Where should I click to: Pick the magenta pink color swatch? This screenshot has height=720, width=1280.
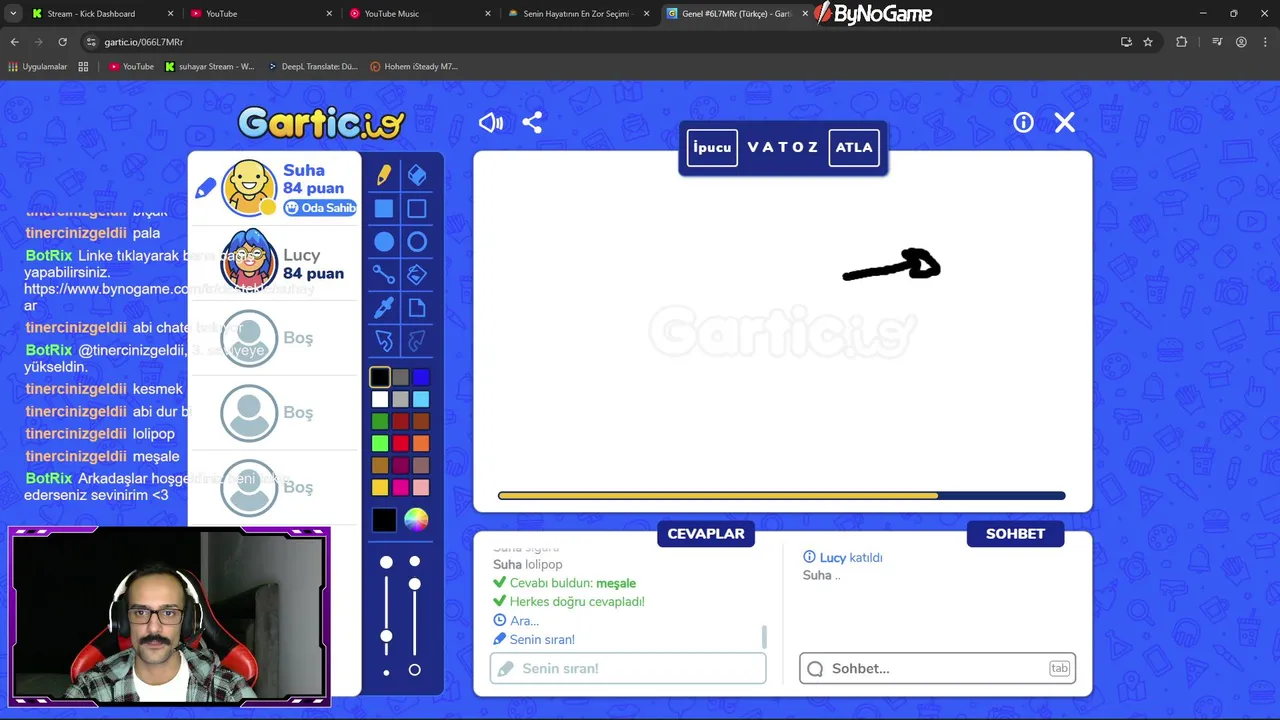coord(400,487)
